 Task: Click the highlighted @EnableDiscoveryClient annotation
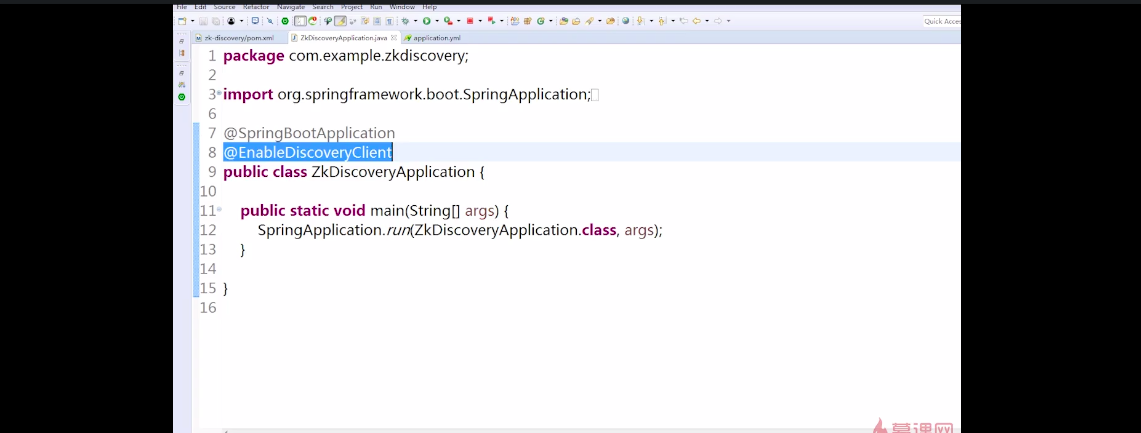click(308, 152)
